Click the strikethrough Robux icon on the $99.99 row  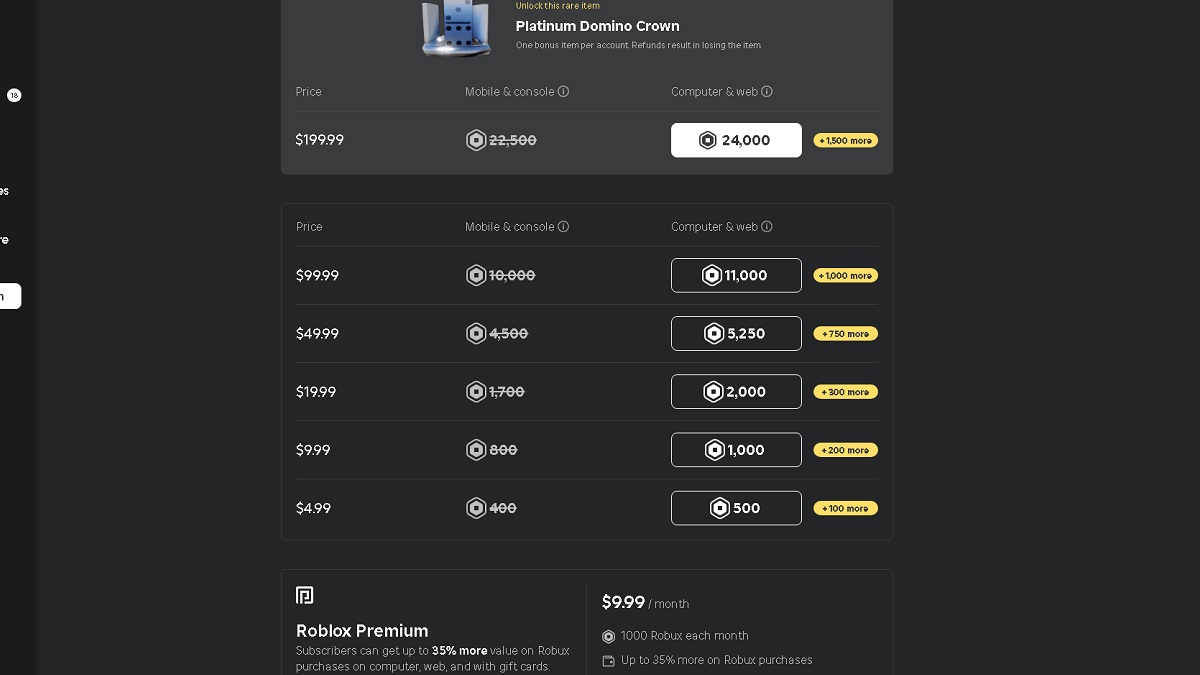pos(476,275)
